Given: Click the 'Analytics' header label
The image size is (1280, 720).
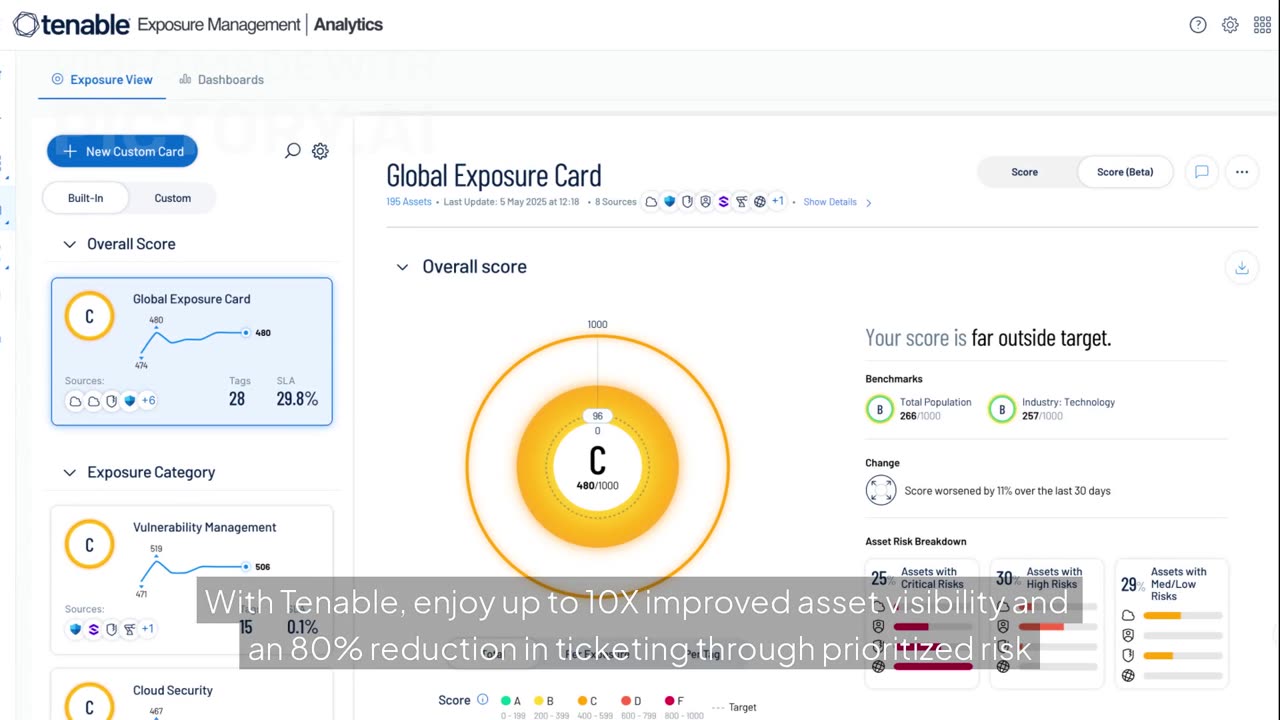Looking at the screenshot, I should click(348, 25).
